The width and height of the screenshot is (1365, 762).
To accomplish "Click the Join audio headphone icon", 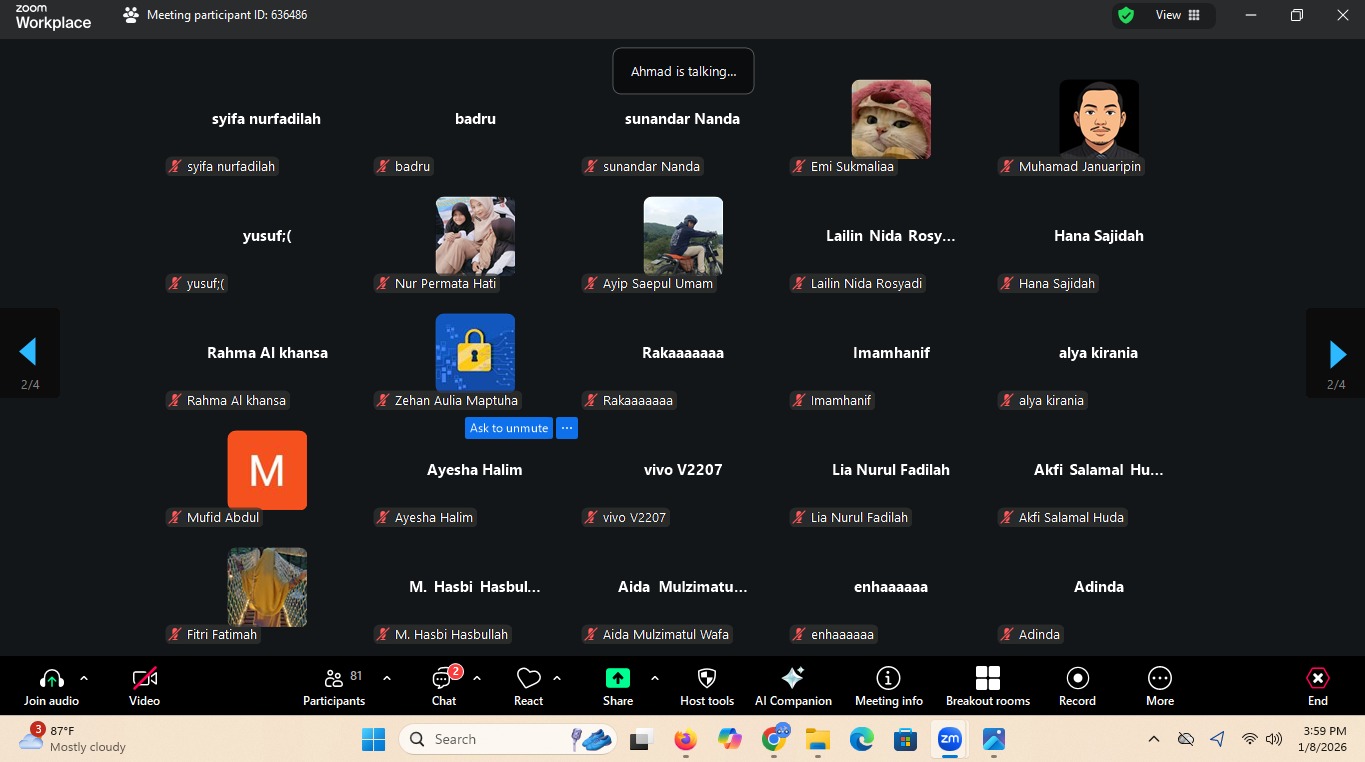I will (x=51, y=678).
